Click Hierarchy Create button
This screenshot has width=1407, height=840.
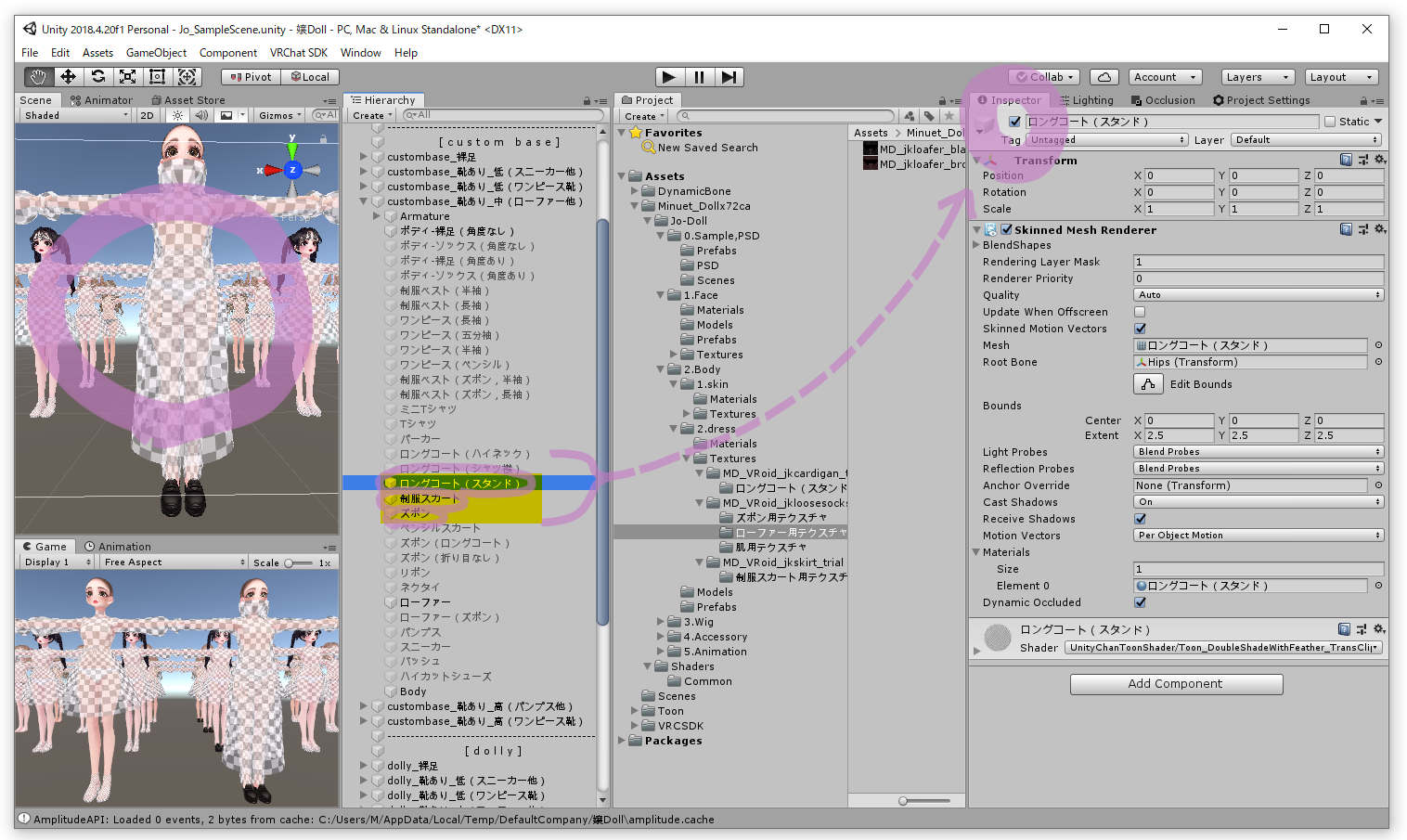coord(372,116)
